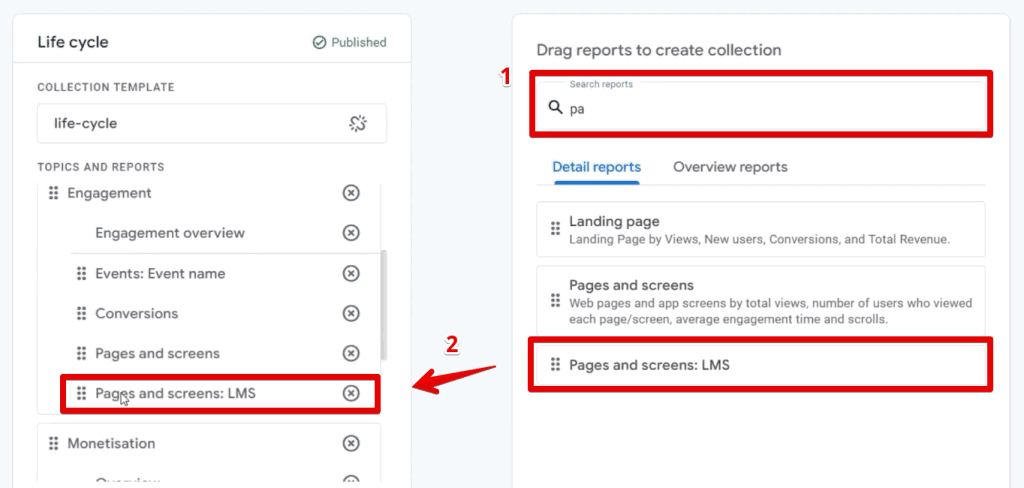Screen dimensions: 1024x488
Task: Select Pages and screens report card description
Action: pos(771,309)
